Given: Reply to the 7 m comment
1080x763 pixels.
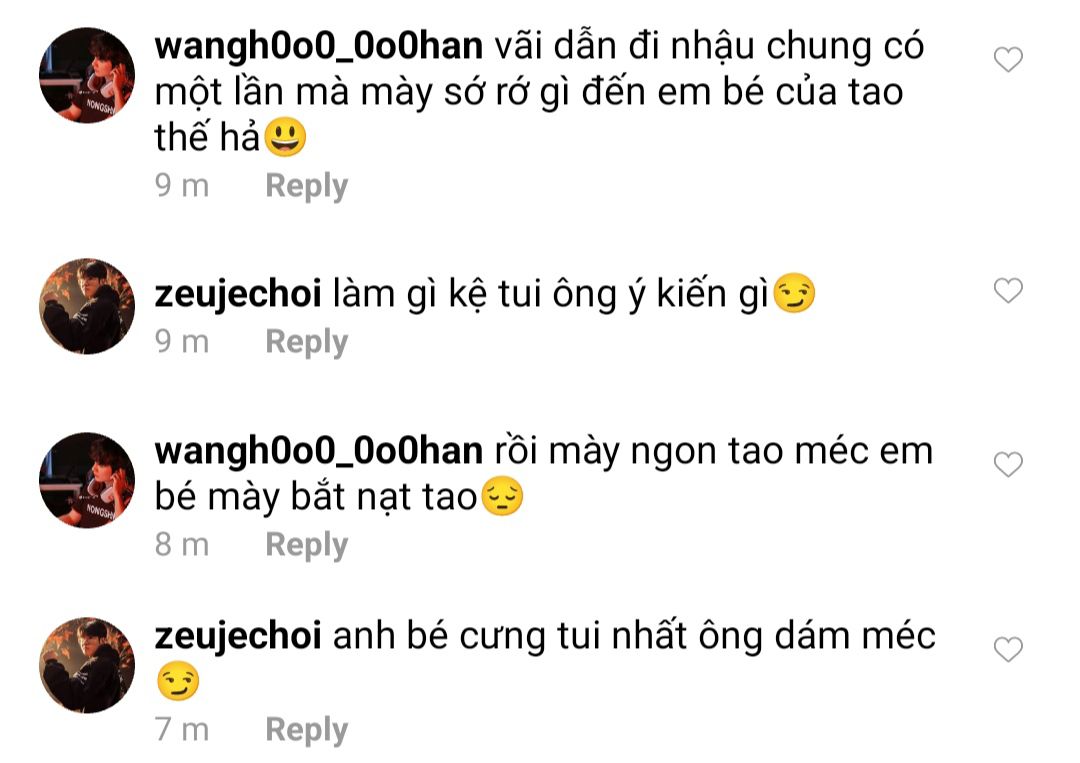Looking at the screenshot, I should pyautogui.click(x=307, y=730).
